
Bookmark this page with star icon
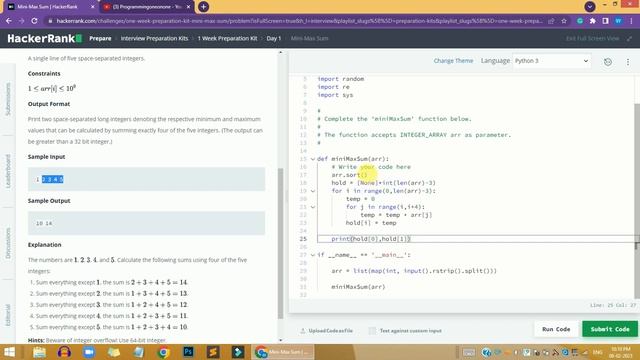564,21
